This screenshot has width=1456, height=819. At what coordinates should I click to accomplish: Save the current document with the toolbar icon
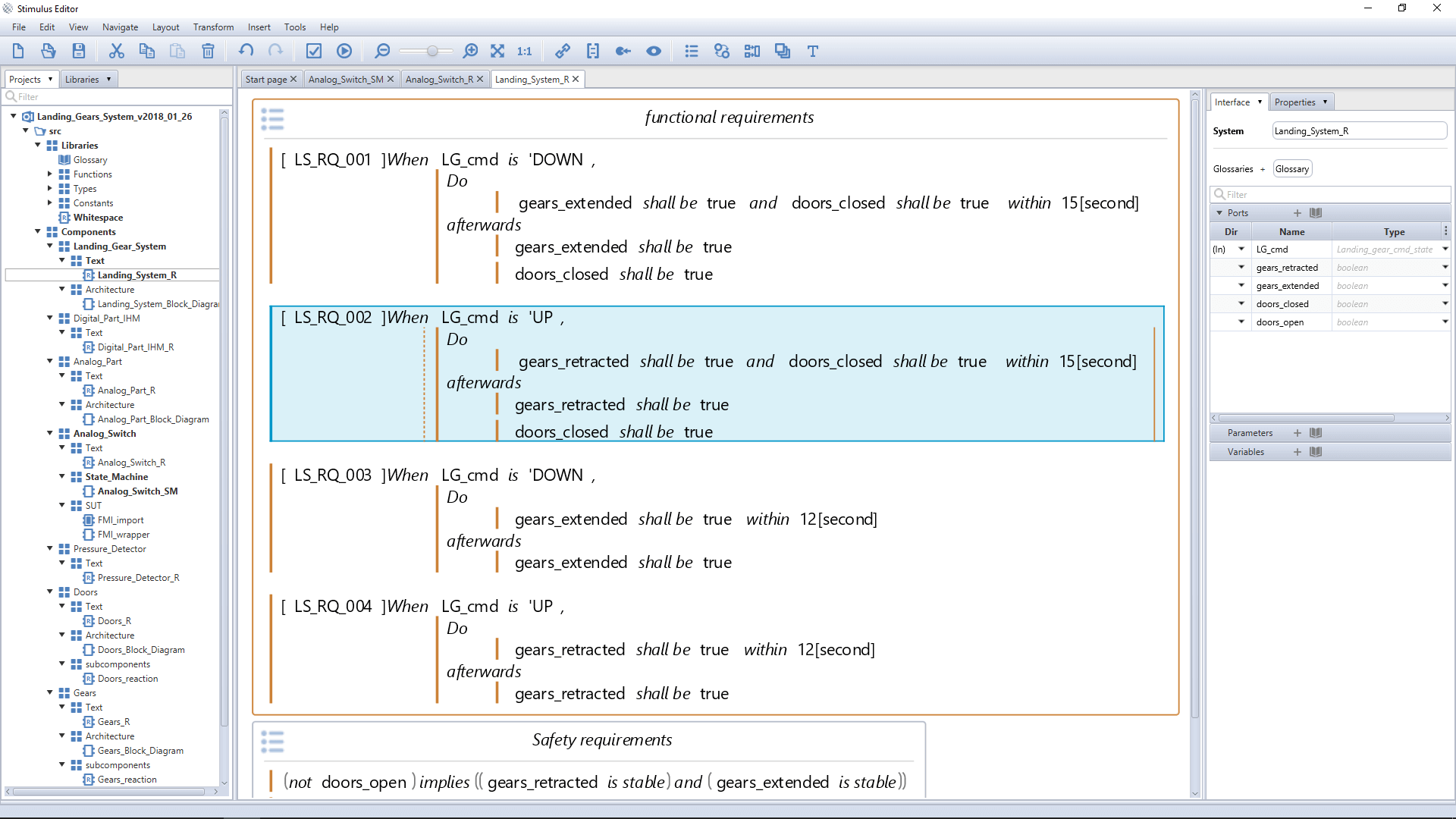(x=79, y=51)
